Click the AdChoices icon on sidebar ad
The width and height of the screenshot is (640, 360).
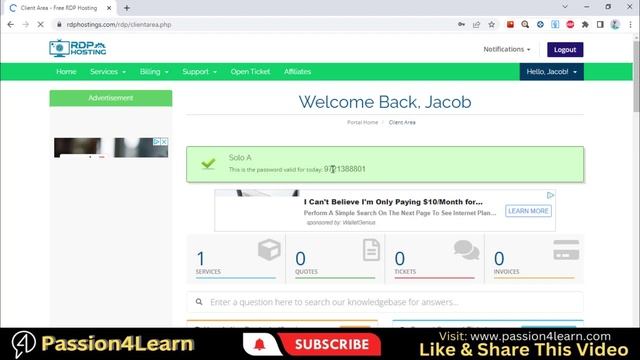point(157,141)
